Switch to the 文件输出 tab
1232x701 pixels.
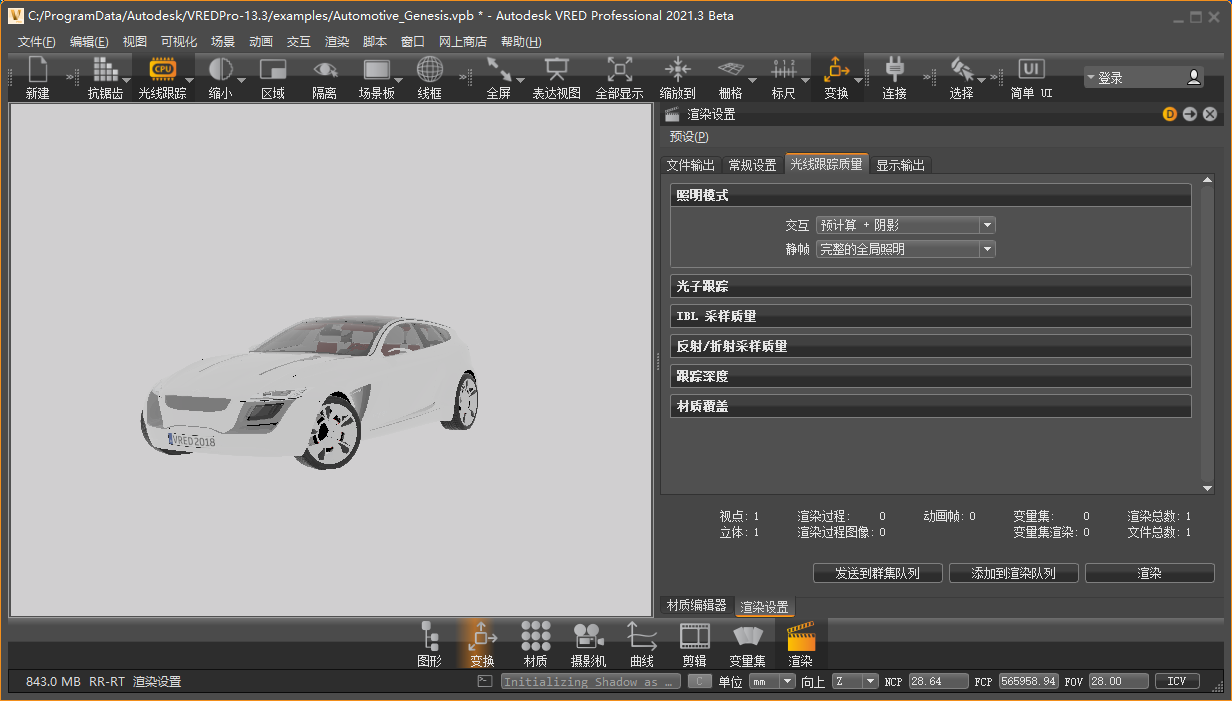click(691, 165)
